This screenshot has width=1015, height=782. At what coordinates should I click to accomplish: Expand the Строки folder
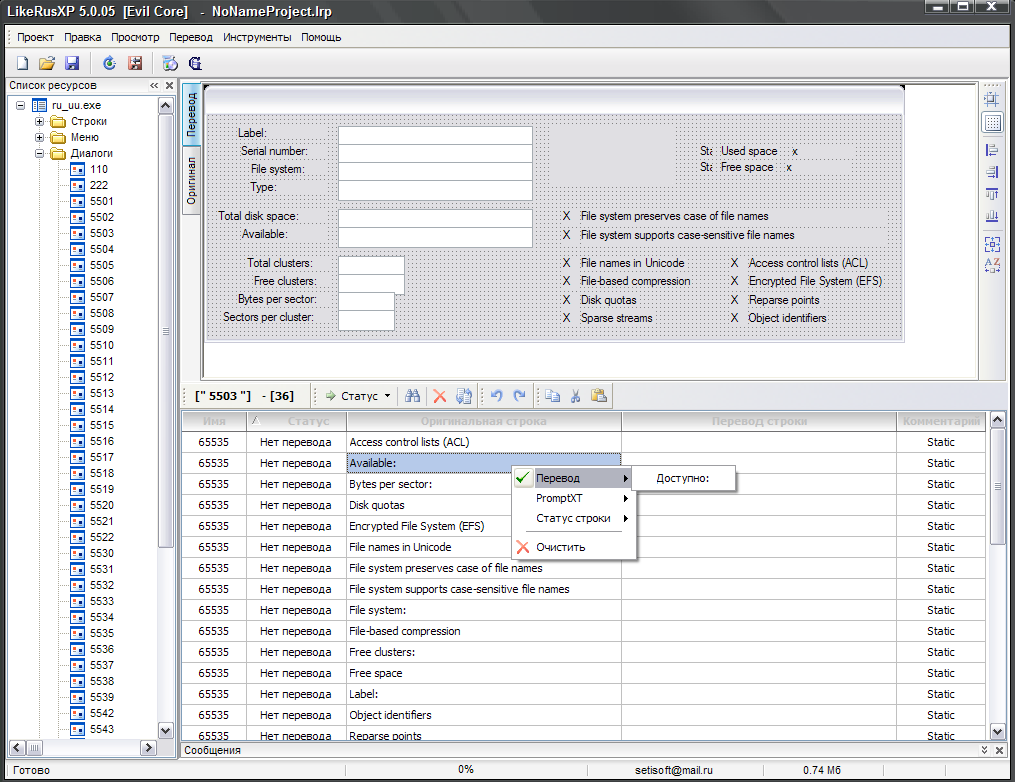click(39, 121)
